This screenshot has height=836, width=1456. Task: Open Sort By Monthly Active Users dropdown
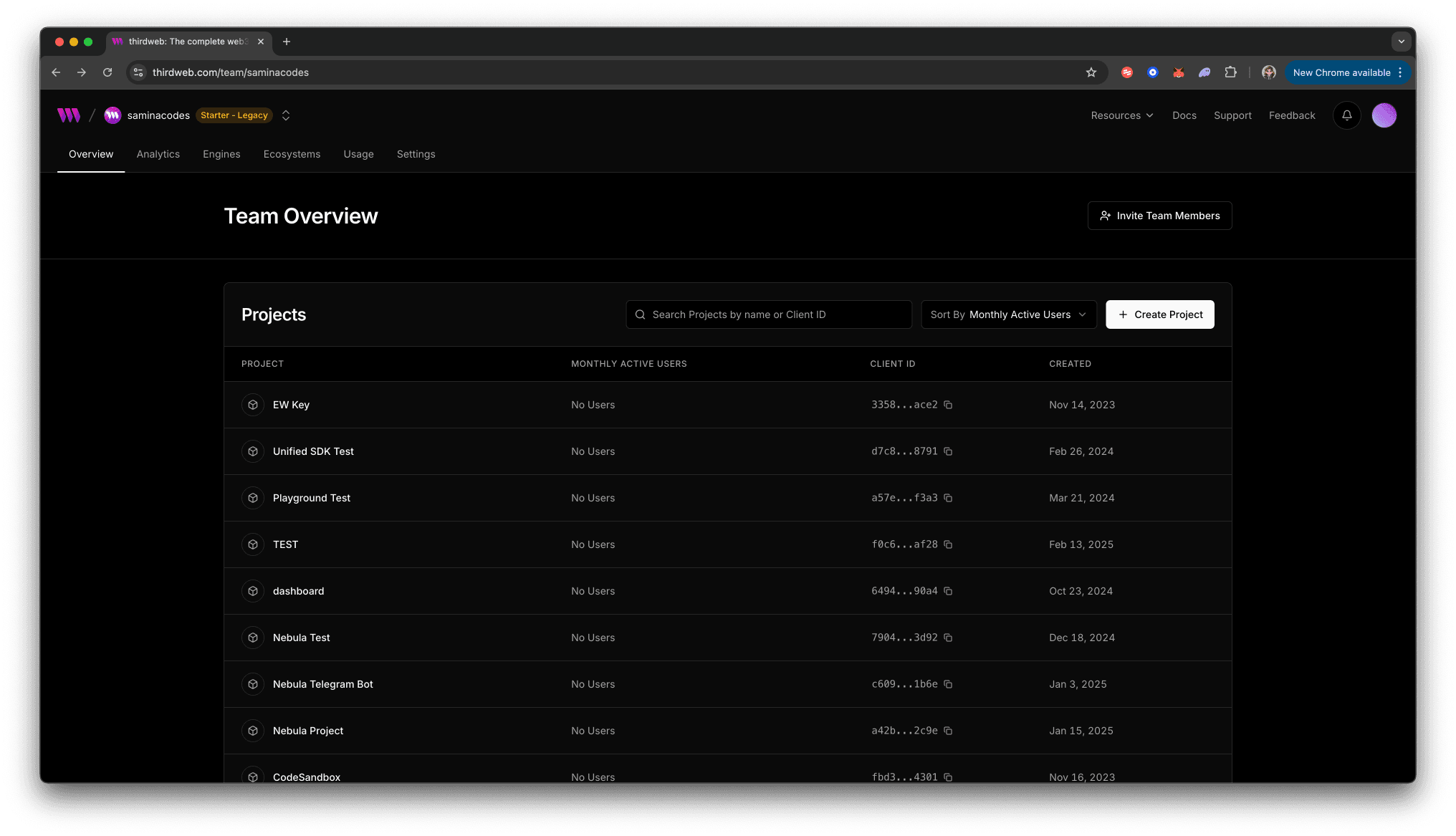click(x=1008, y=314)
